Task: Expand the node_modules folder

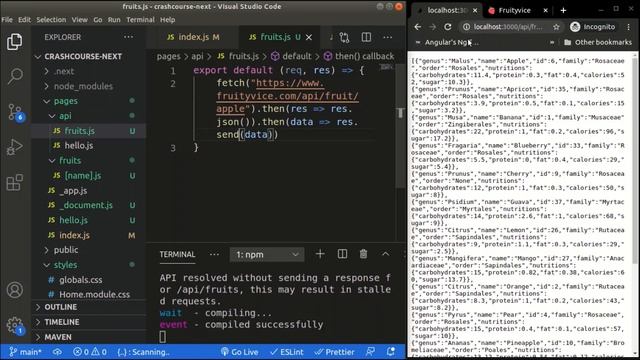Action: pyautogui.click(x=89, y=86)
